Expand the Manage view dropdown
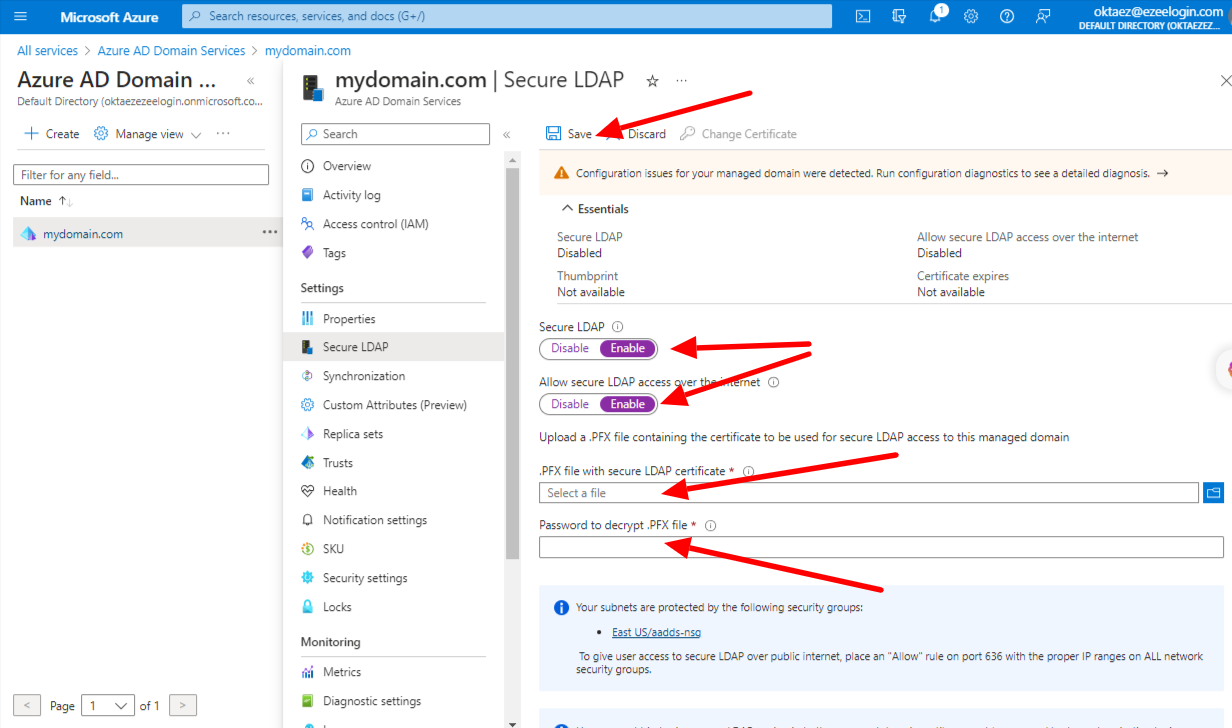1232x728 pixels. pos(149,134)
